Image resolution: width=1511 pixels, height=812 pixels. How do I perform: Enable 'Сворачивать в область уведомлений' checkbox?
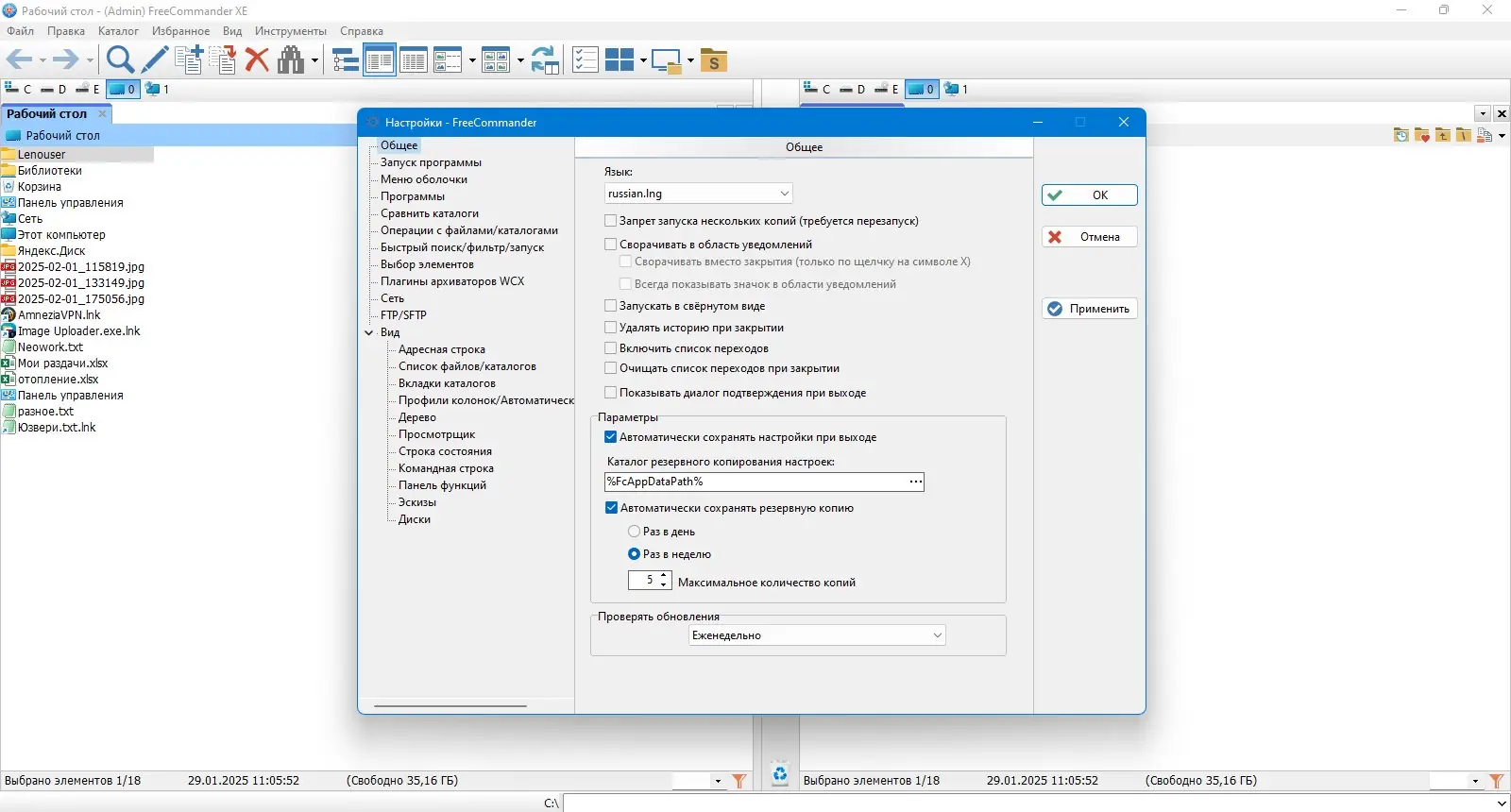[610, 244]
